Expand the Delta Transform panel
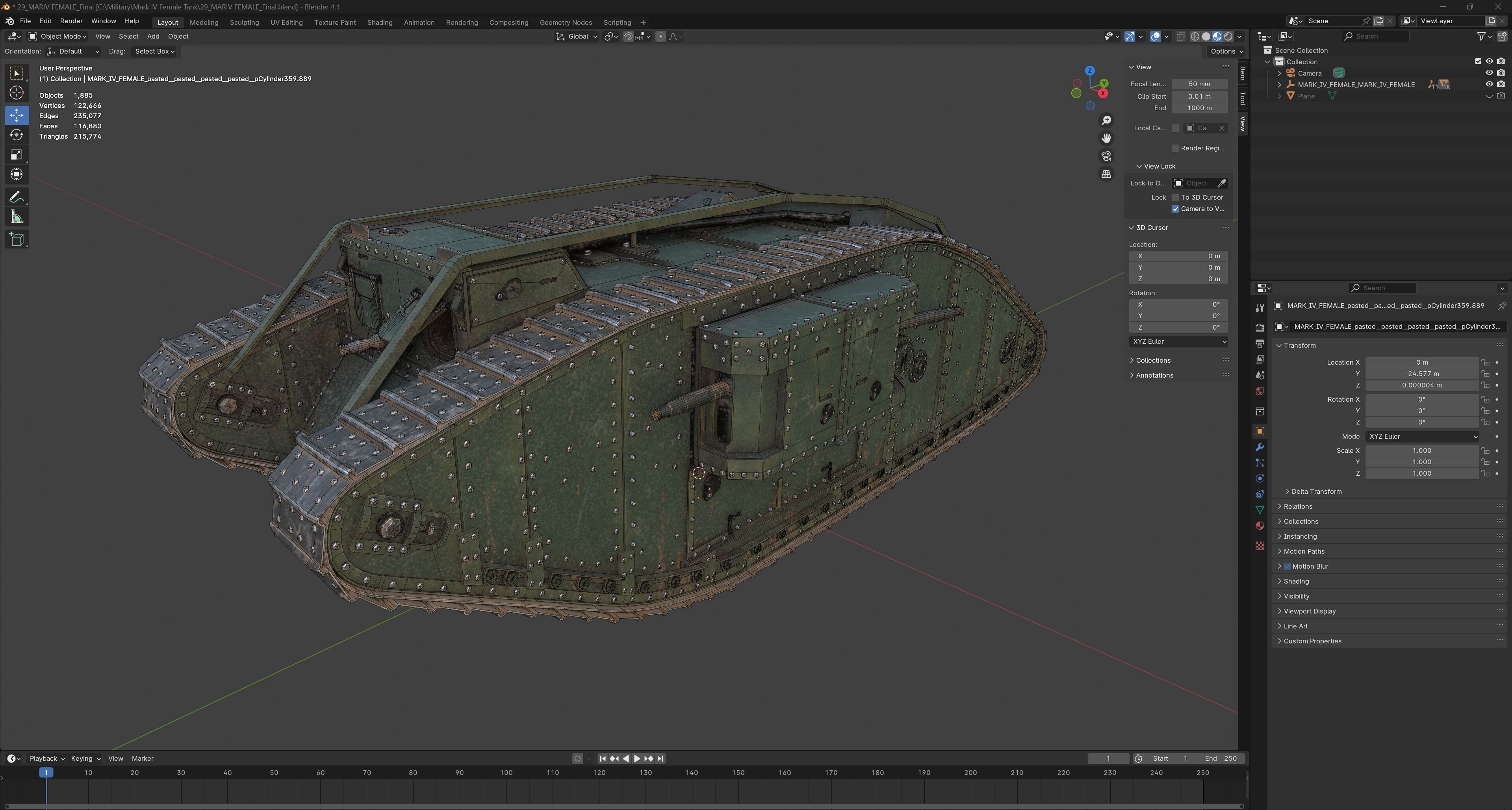1512x810 pixels. click(1316, 492)
